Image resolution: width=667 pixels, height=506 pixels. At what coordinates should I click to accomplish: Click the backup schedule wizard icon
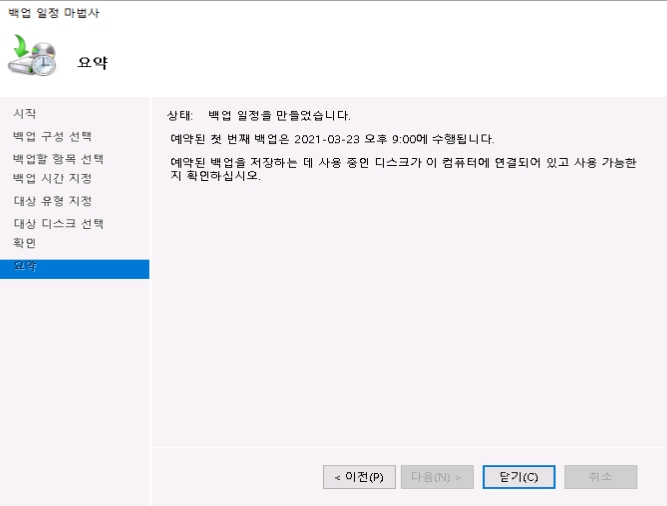32,55
